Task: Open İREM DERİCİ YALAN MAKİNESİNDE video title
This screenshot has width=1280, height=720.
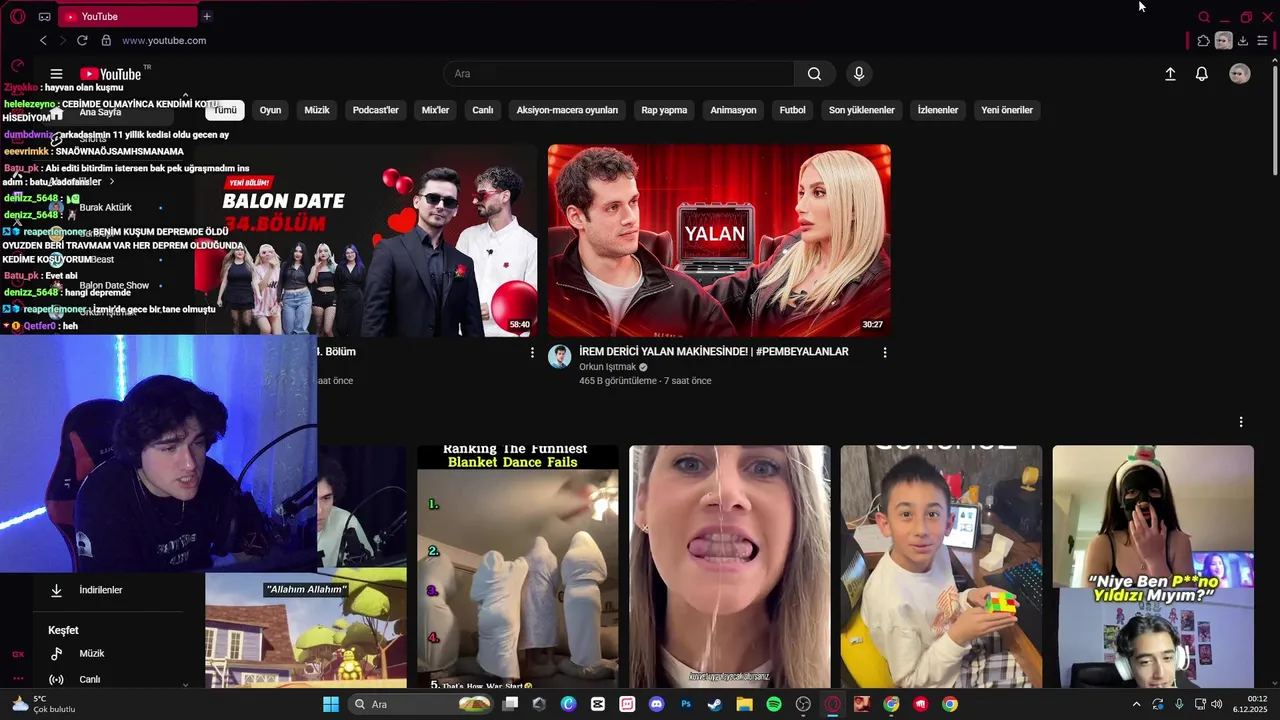Action: (713, 352)
